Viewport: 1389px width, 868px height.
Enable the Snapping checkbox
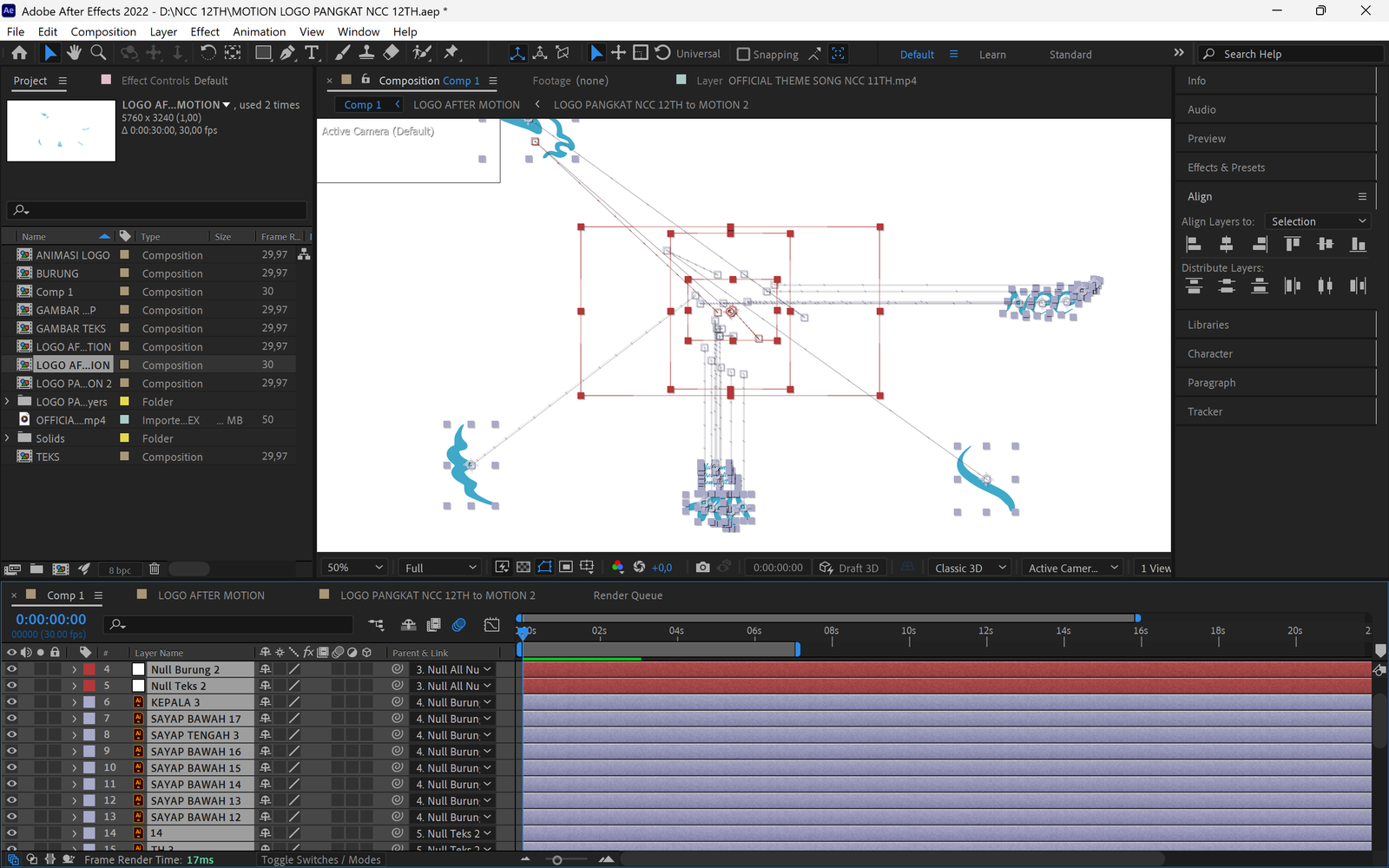(x=743, y=54)
